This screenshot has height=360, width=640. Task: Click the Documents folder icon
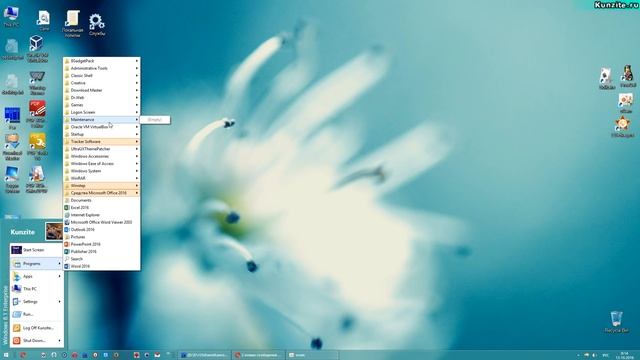[67, 200]
